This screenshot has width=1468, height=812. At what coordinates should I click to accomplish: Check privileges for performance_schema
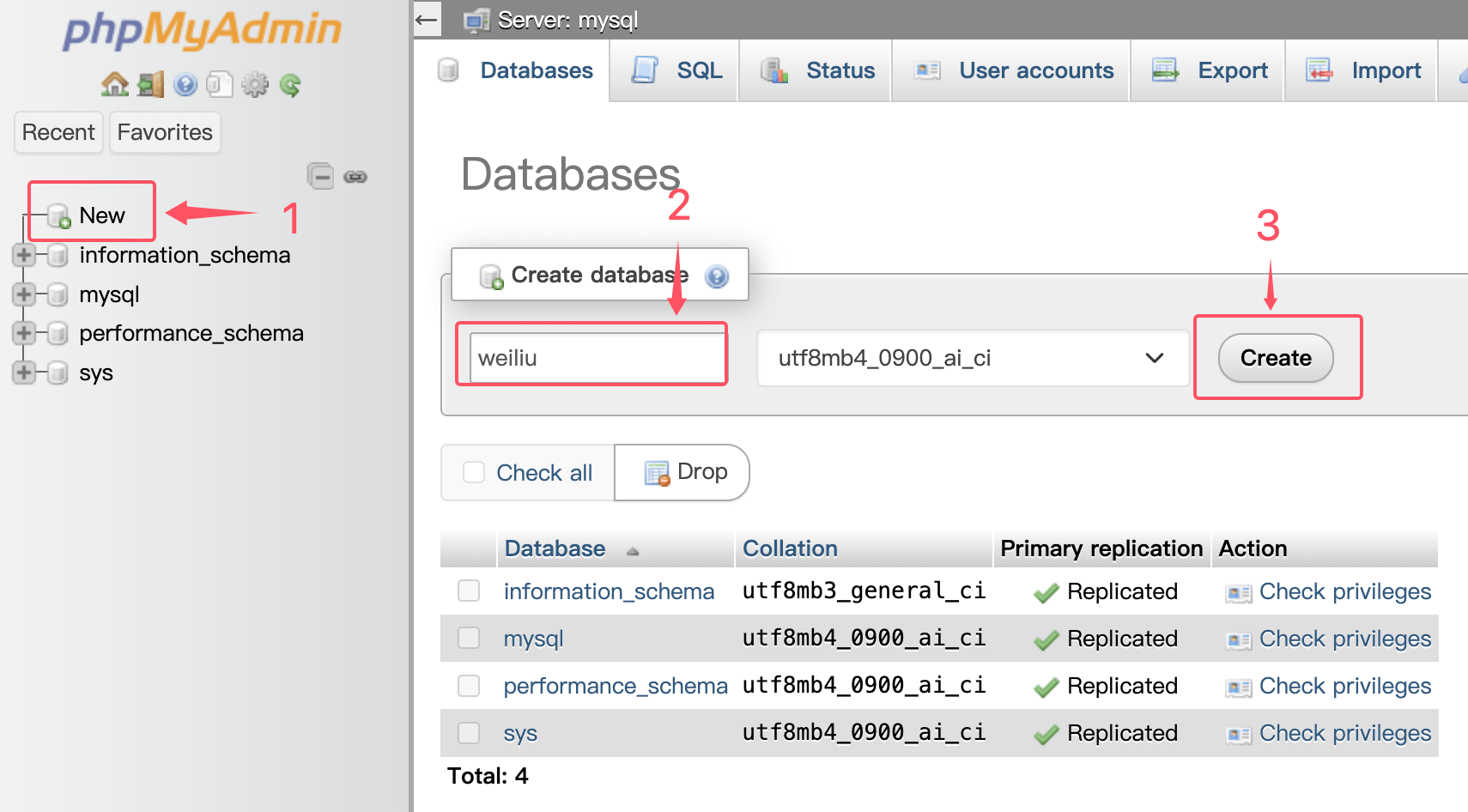click(1345, 686)
